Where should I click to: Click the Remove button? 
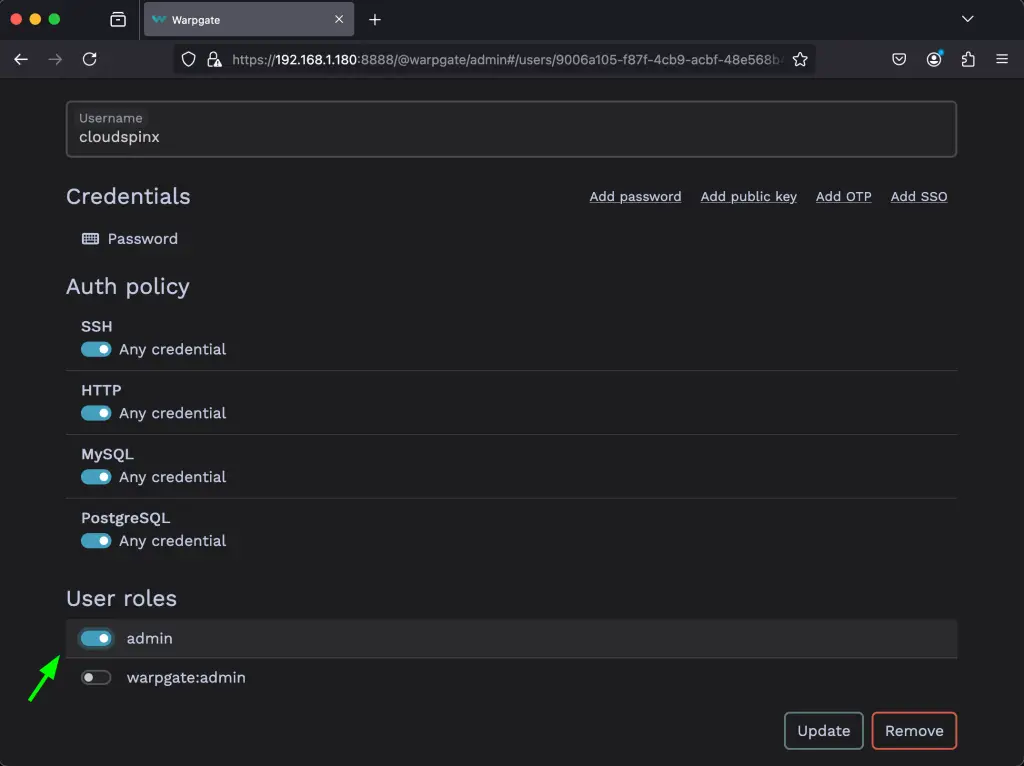pos(914,730)
